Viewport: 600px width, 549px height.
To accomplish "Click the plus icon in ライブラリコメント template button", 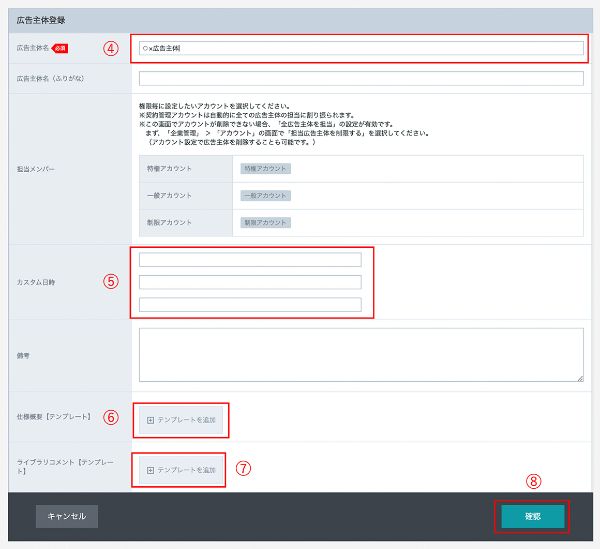I will [x=151, y=469].
